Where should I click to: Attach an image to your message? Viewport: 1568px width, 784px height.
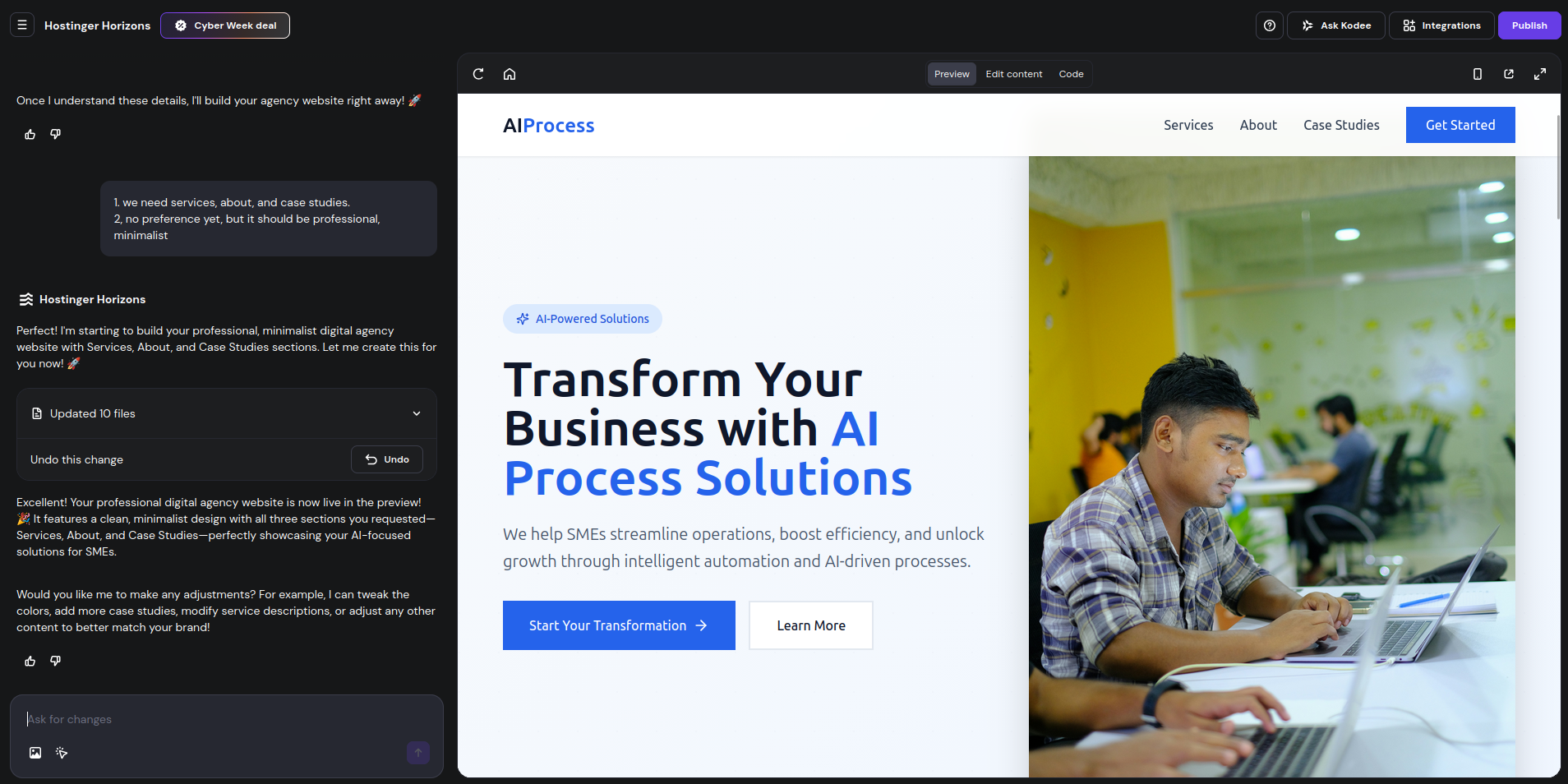point(35,753)
